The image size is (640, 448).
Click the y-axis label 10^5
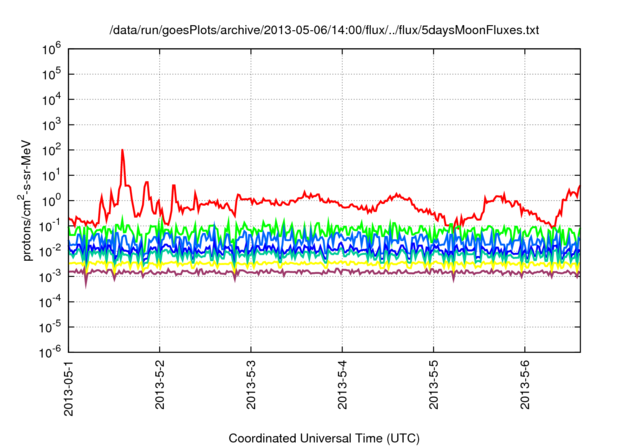click(51, 74)
